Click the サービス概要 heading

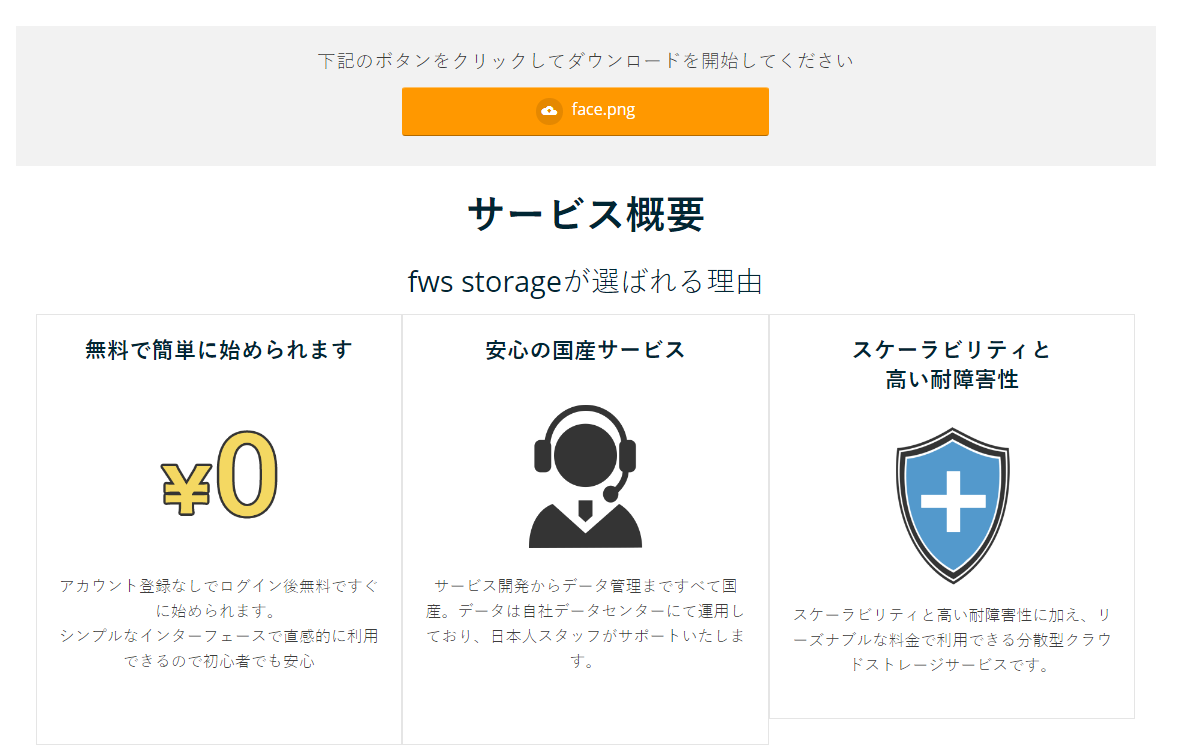coord(585,215)
